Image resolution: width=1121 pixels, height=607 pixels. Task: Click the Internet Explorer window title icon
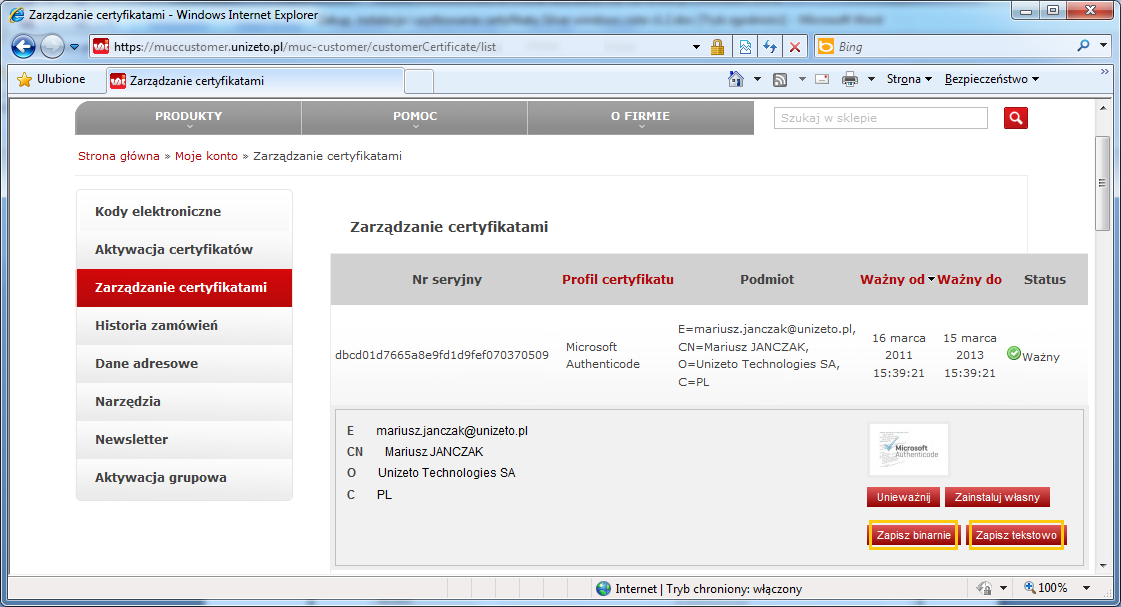tap(16, 14)
